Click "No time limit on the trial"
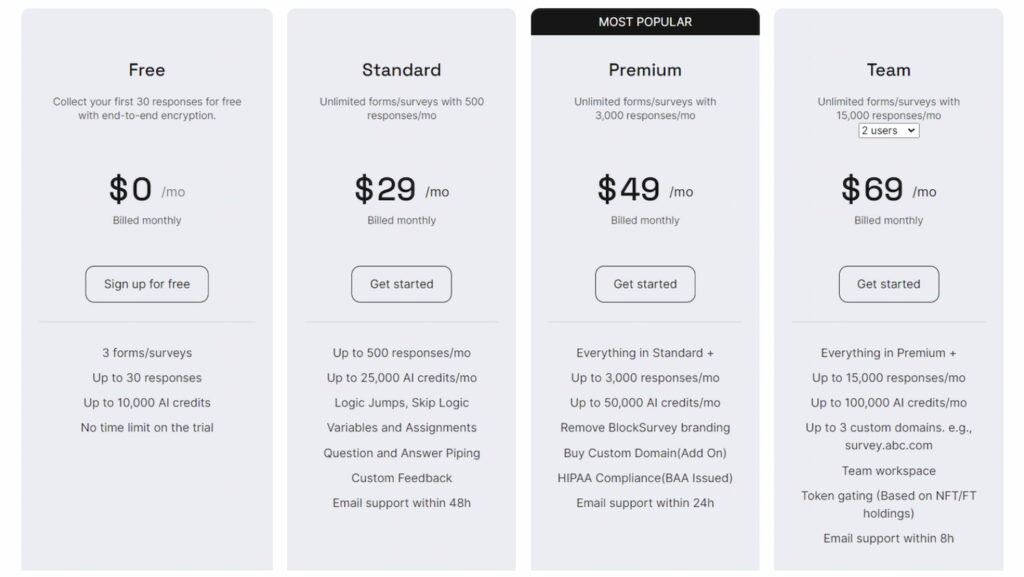The height and width of the screenshot is (577, 1024). 147,428
